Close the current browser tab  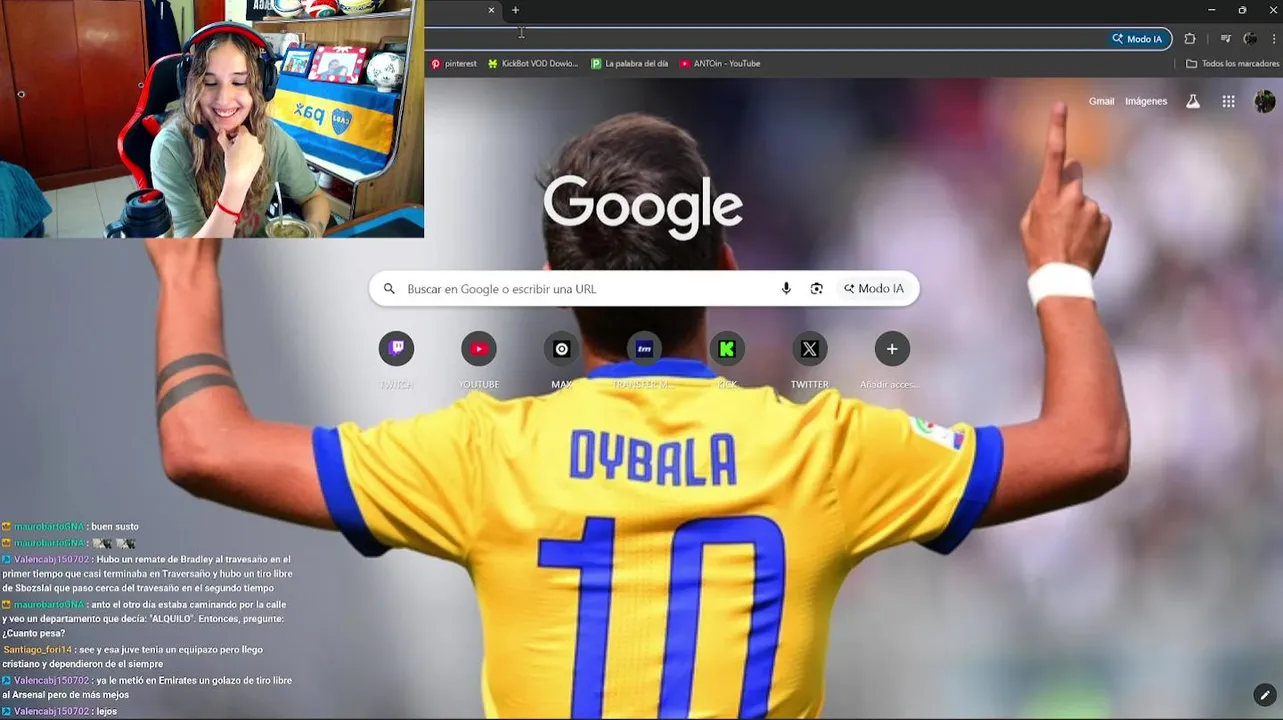point(491,10)
